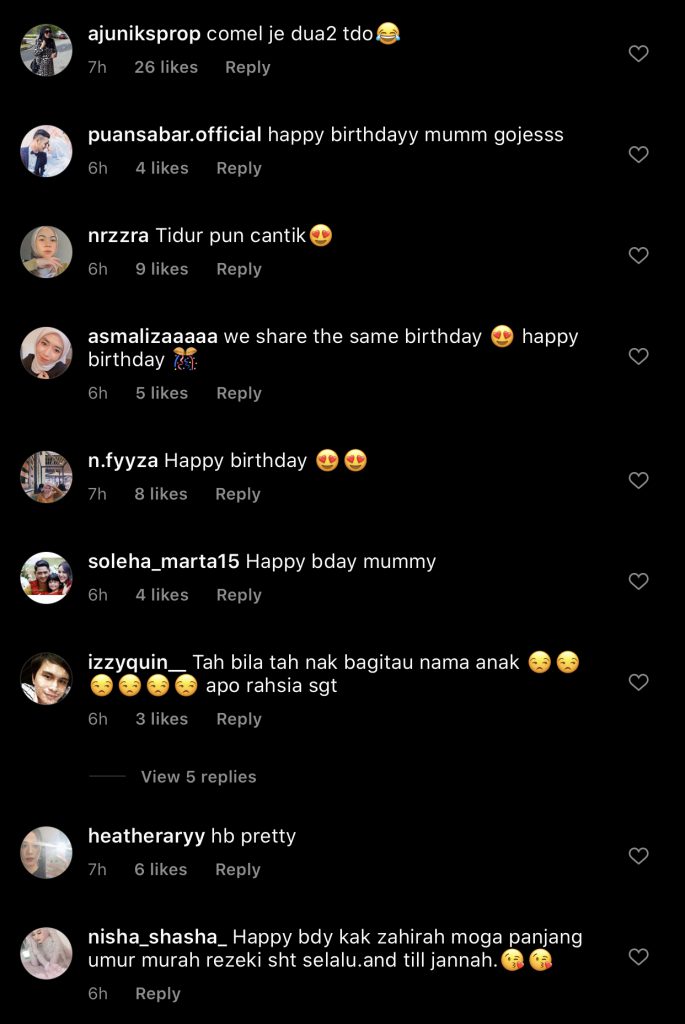Heart the comment from n.fyyza
Image resolution: width=685 pixels, height=1024 pixels.
coord(638,481)
